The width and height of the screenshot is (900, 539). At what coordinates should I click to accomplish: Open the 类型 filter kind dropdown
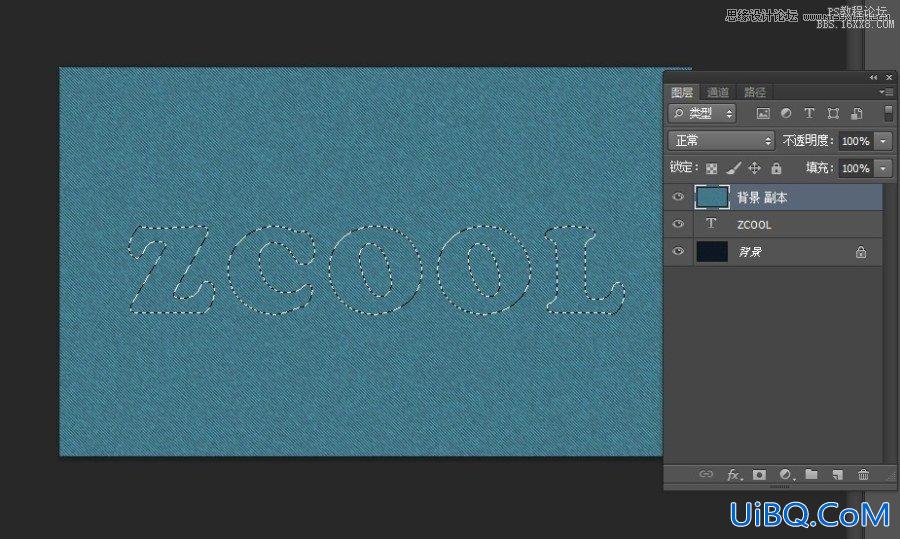pos(702,114)
